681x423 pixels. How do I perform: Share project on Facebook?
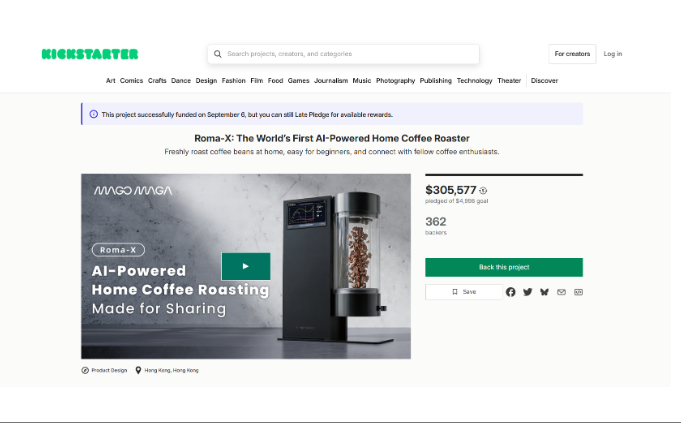[510, 292]
